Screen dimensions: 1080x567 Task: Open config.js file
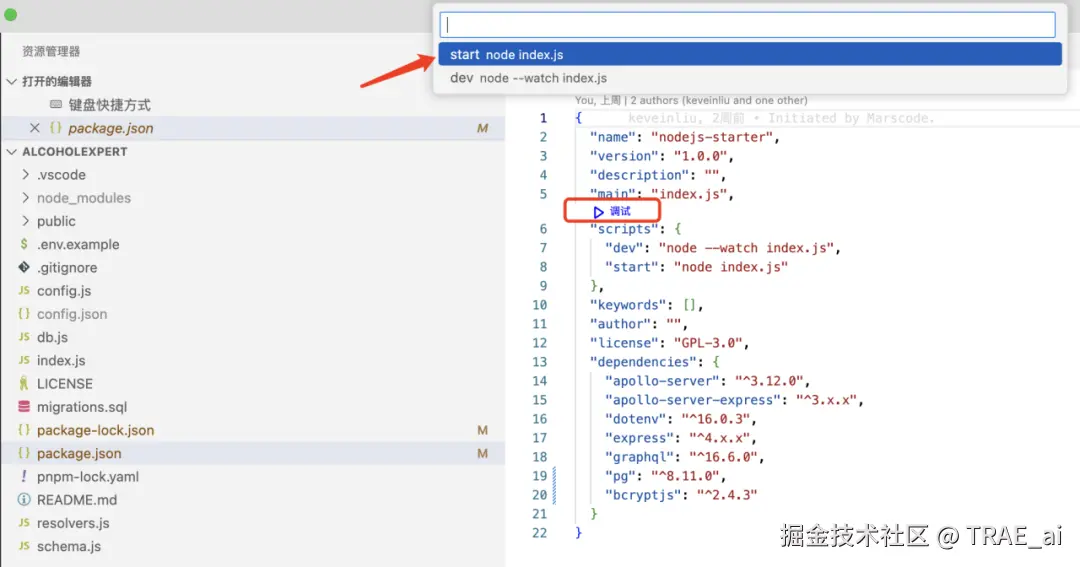(x=64, y=291)
